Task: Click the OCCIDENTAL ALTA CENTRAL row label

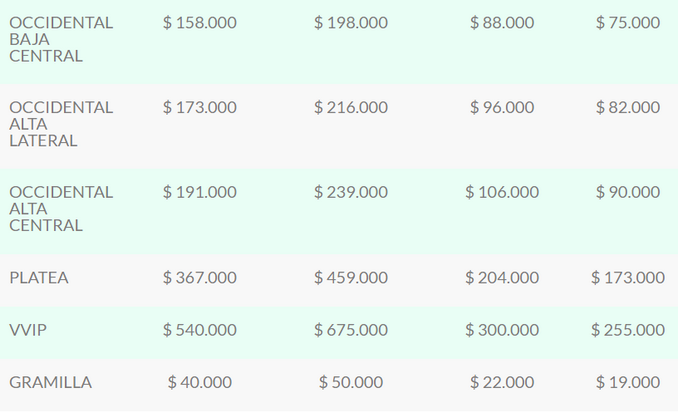Action: [60, 209]
